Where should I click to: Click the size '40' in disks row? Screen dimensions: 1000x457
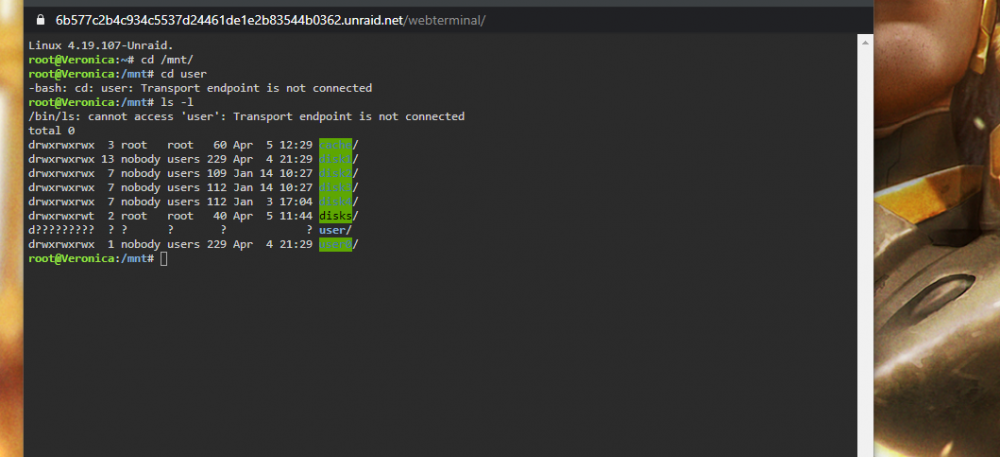click(x=220, y=215)
